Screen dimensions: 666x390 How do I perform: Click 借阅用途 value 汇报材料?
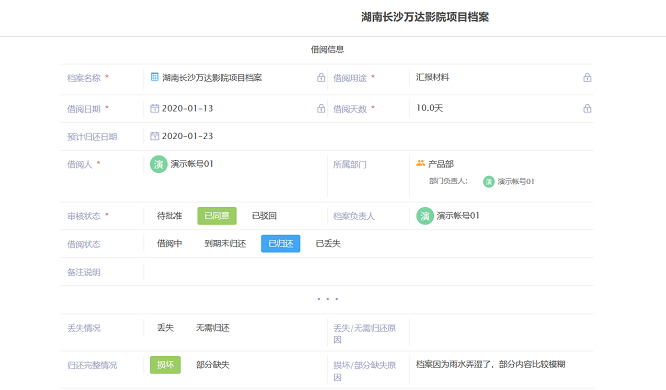pos(432,77)
